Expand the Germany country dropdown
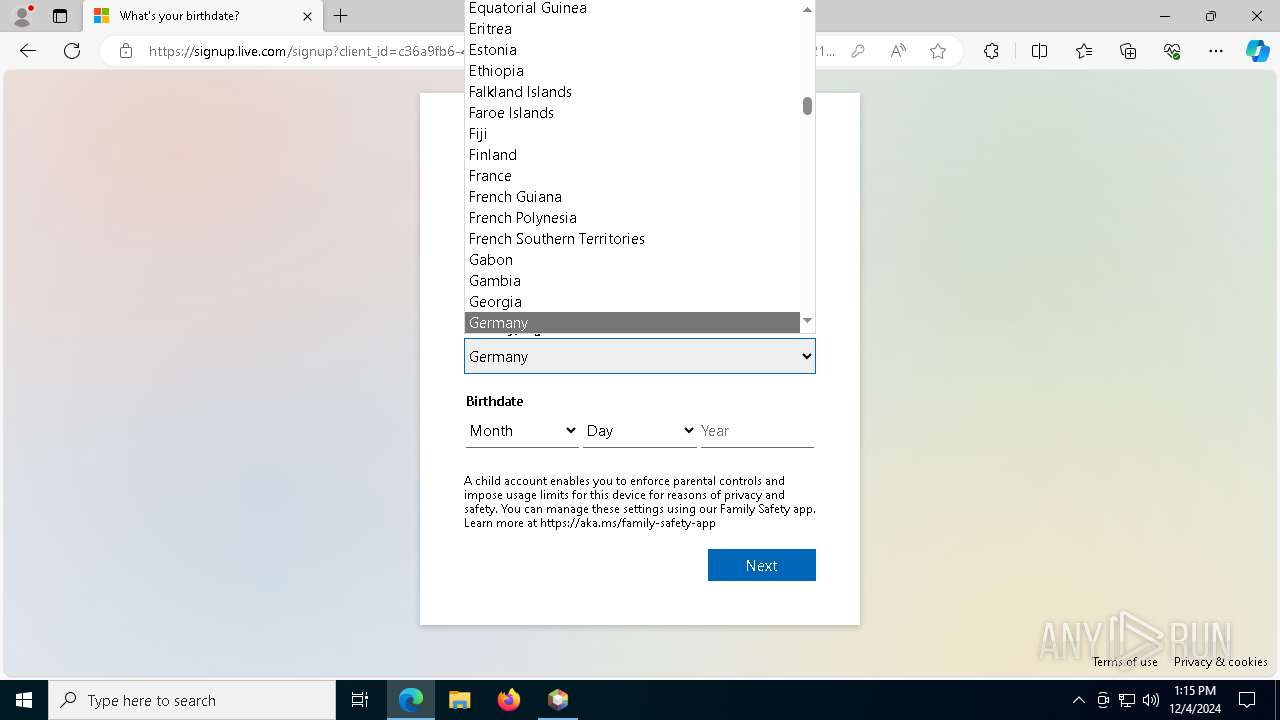The image size is (1280, 720). 640,356
